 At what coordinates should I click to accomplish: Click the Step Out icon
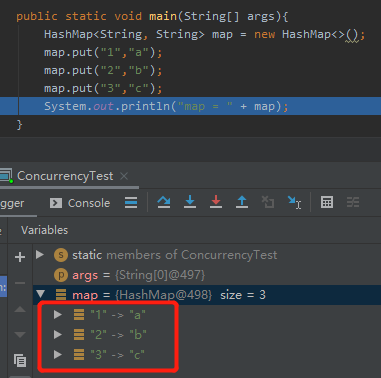click(242, 202)
